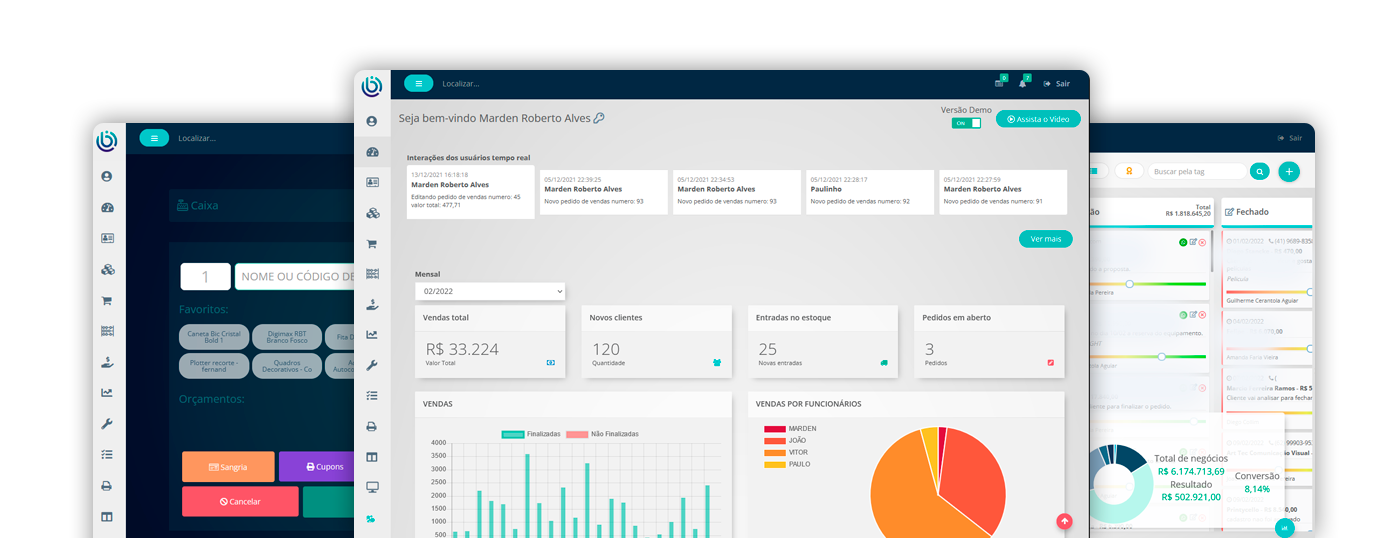The width and height of the screenshot is (1400, 538).
Task: Click the key icon beside welcome message
Action: [599, 118]
